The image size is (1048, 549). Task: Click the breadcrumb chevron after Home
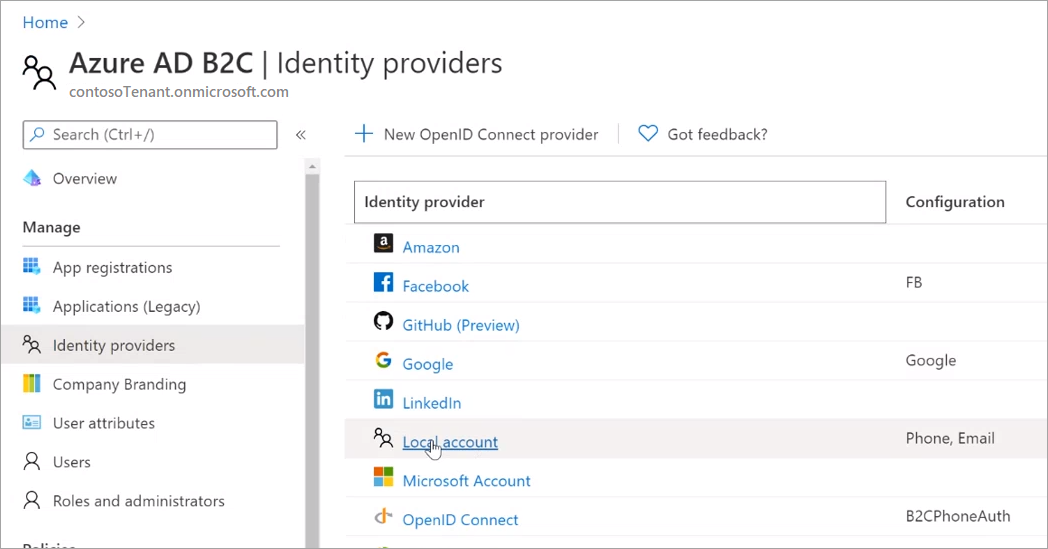(81, 22)
